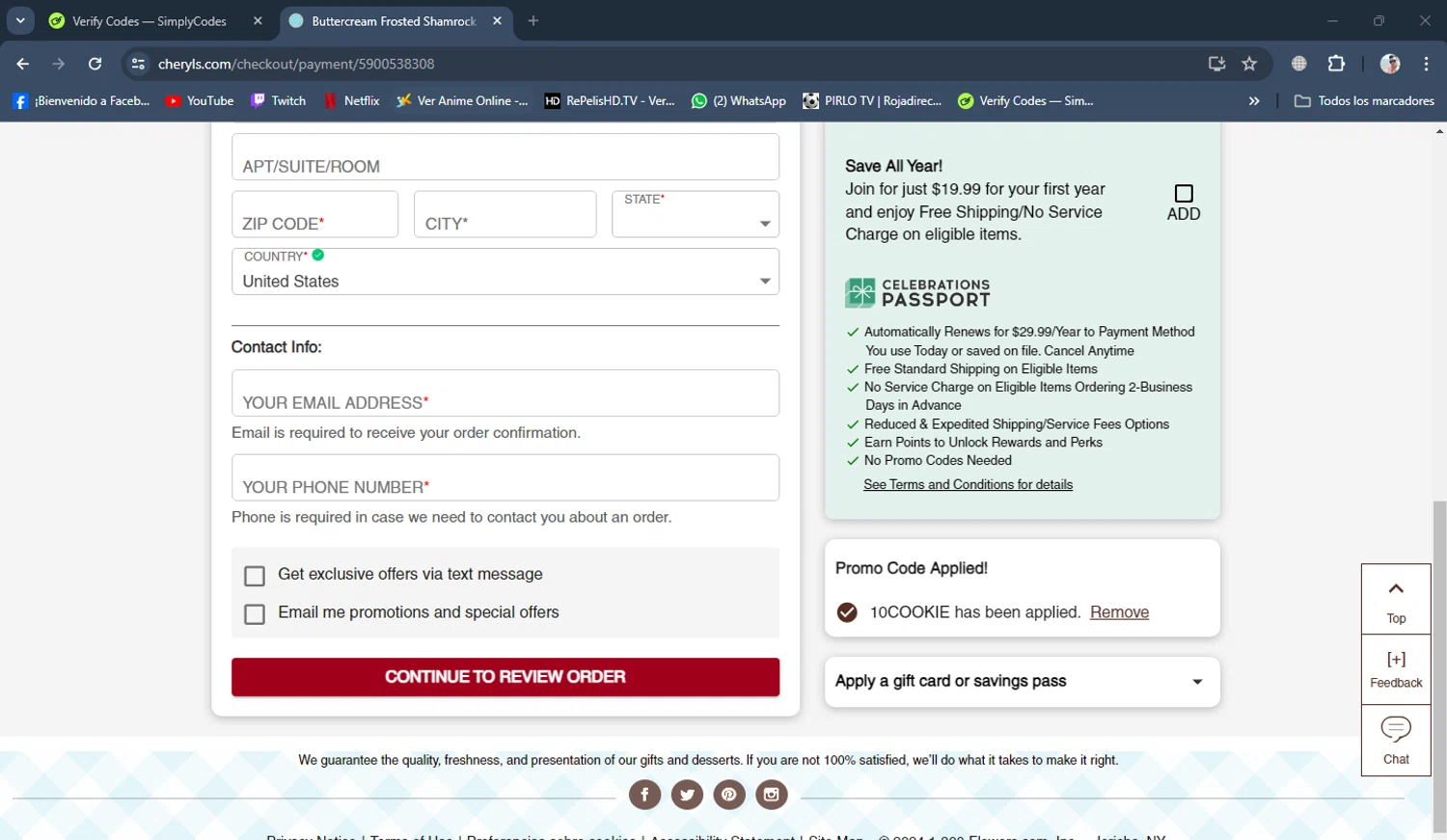The height and width of the screenshot is (840, 1447).
Task: Open the WhatsApp bookmark
Action: click(739, 100)
